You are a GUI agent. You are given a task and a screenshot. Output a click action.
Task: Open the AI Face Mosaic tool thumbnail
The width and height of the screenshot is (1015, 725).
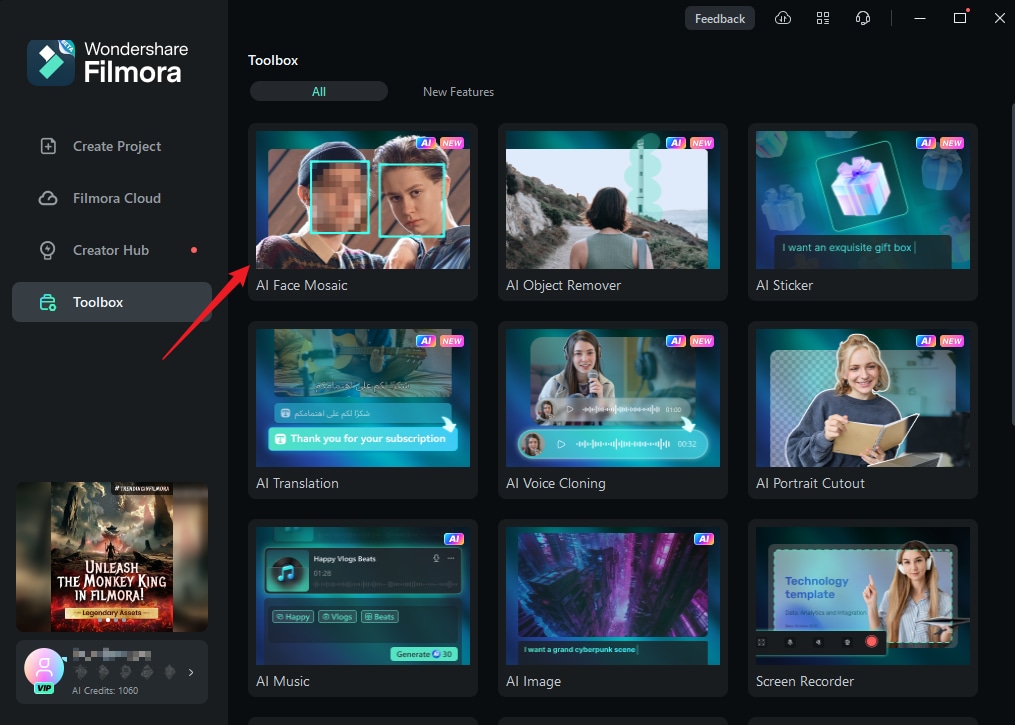[x=362, y=200]
